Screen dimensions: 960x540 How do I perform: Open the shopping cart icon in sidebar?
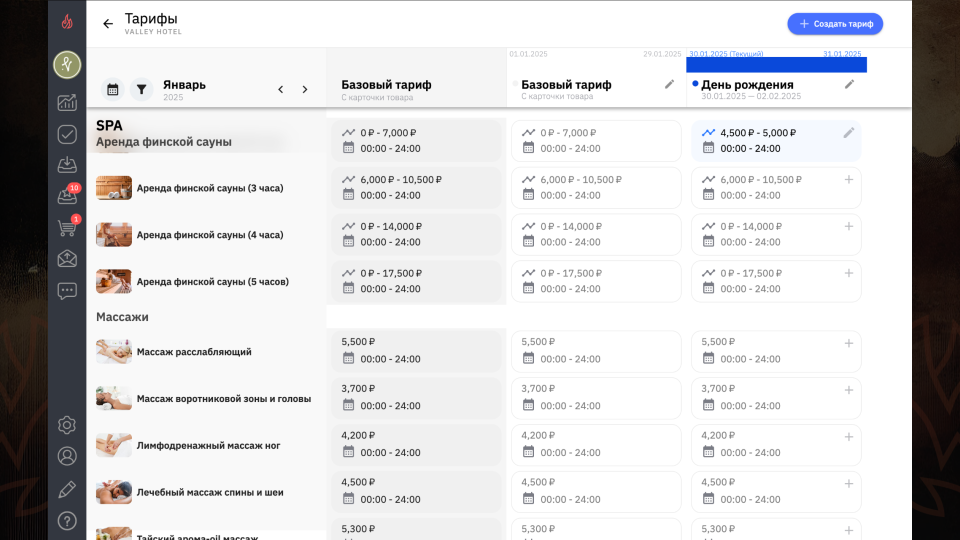[x=67, y=229]
